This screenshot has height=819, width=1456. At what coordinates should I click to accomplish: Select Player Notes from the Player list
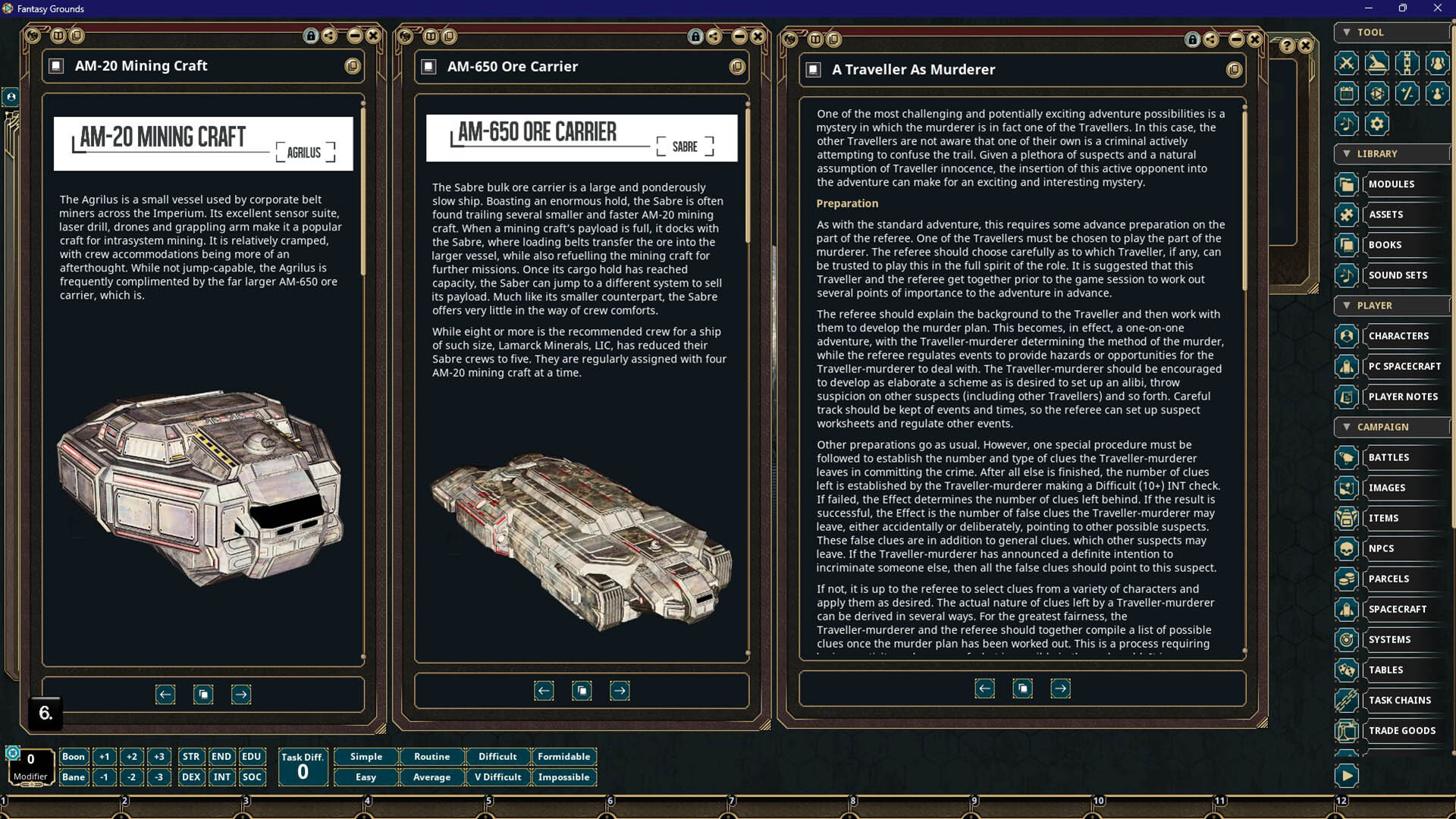coord(1402,397)
